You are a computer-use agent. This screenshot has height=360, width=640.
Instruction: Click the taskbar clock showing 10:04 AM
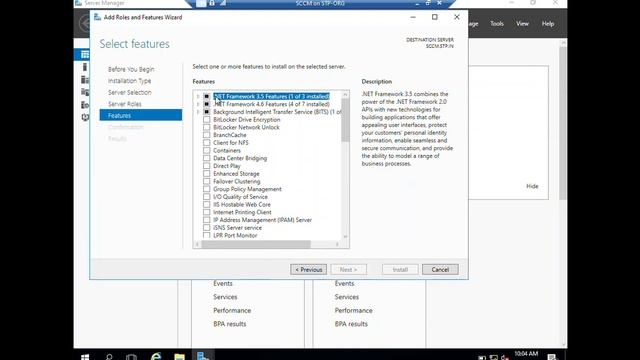526,354
